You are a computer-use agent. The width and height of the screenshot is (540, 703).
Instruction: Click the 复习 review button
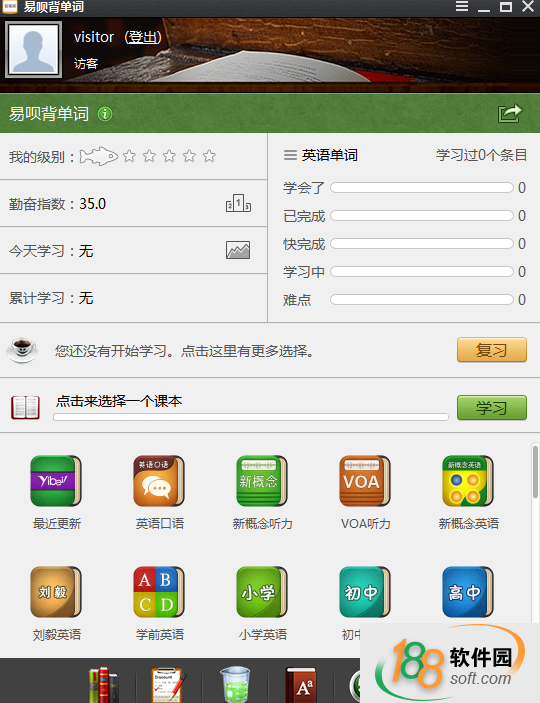pyautogui.click(x=492, y=350)
